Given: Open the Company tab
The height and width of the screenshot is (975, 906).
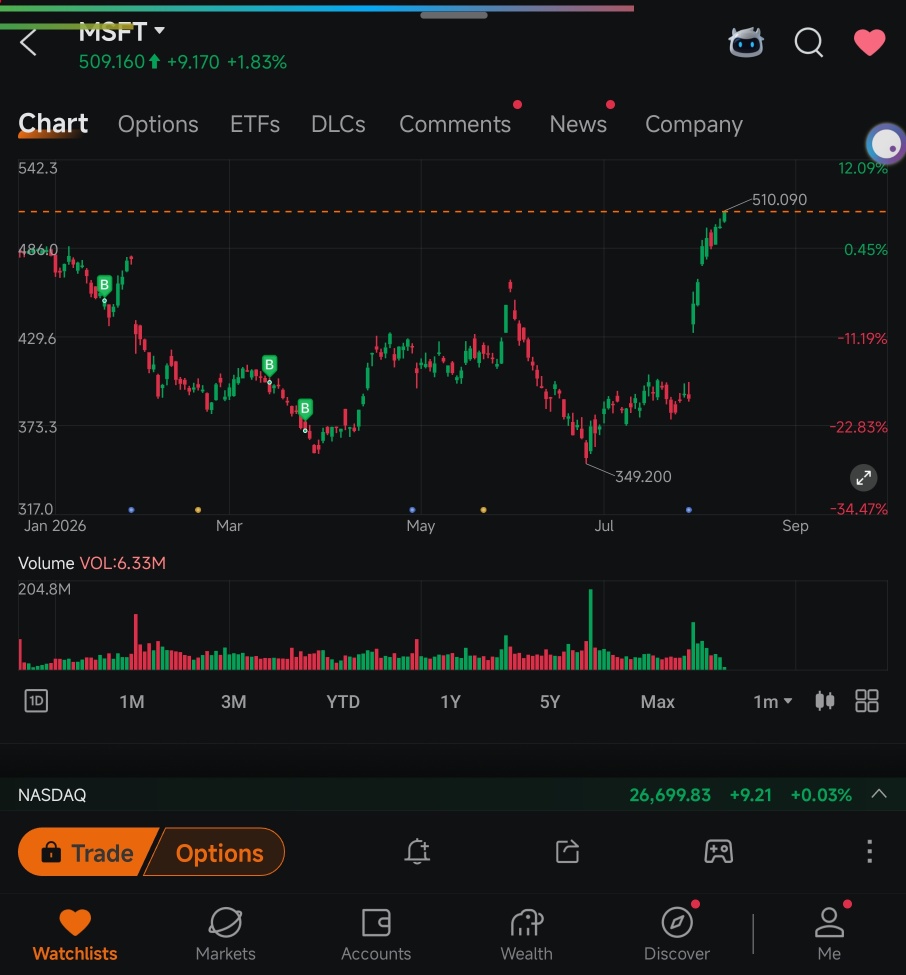Looking at the screenshot, I should [x=693, y=124].
